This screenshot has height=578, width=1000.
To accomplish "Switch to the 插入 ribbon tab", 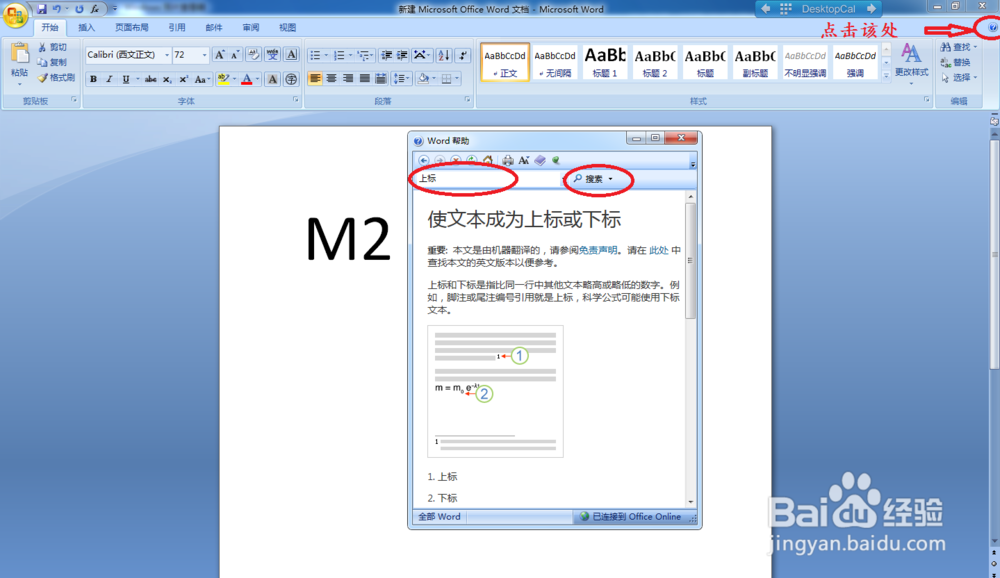I will (x=85, y=27).
